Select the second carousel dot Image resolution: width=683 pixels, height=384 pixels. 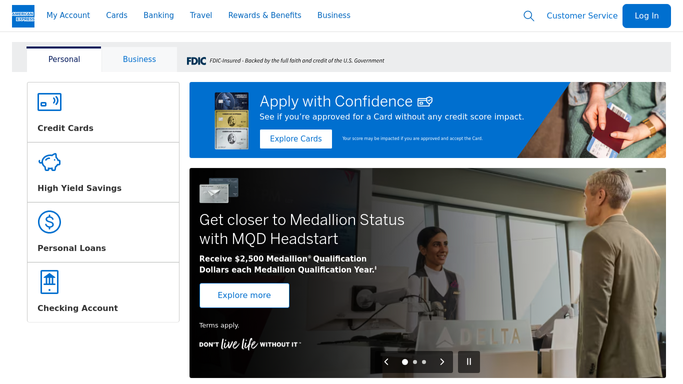(x=415, y=362)
